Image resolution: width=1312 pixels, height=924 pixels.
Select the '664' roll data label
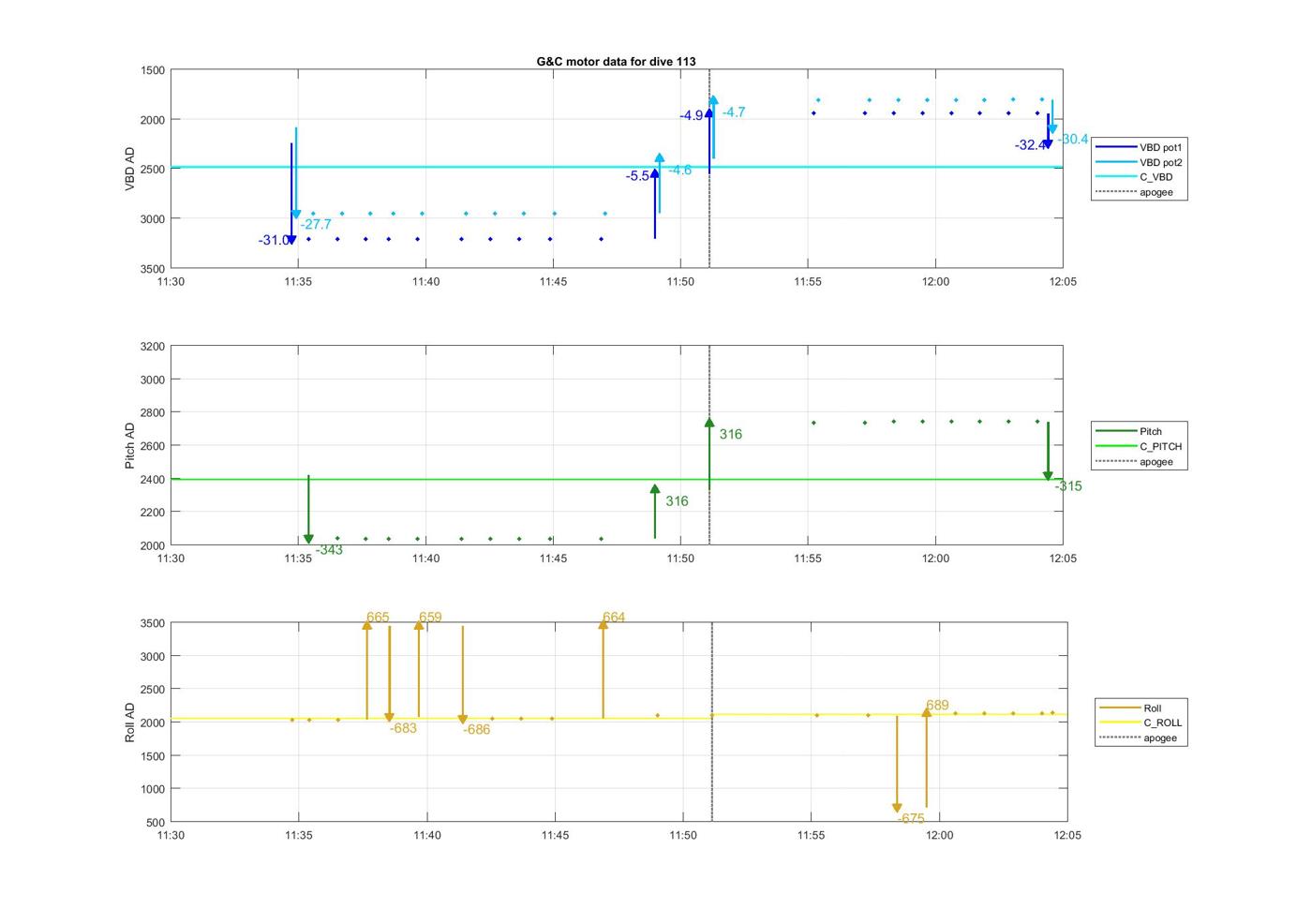(614, 618)
